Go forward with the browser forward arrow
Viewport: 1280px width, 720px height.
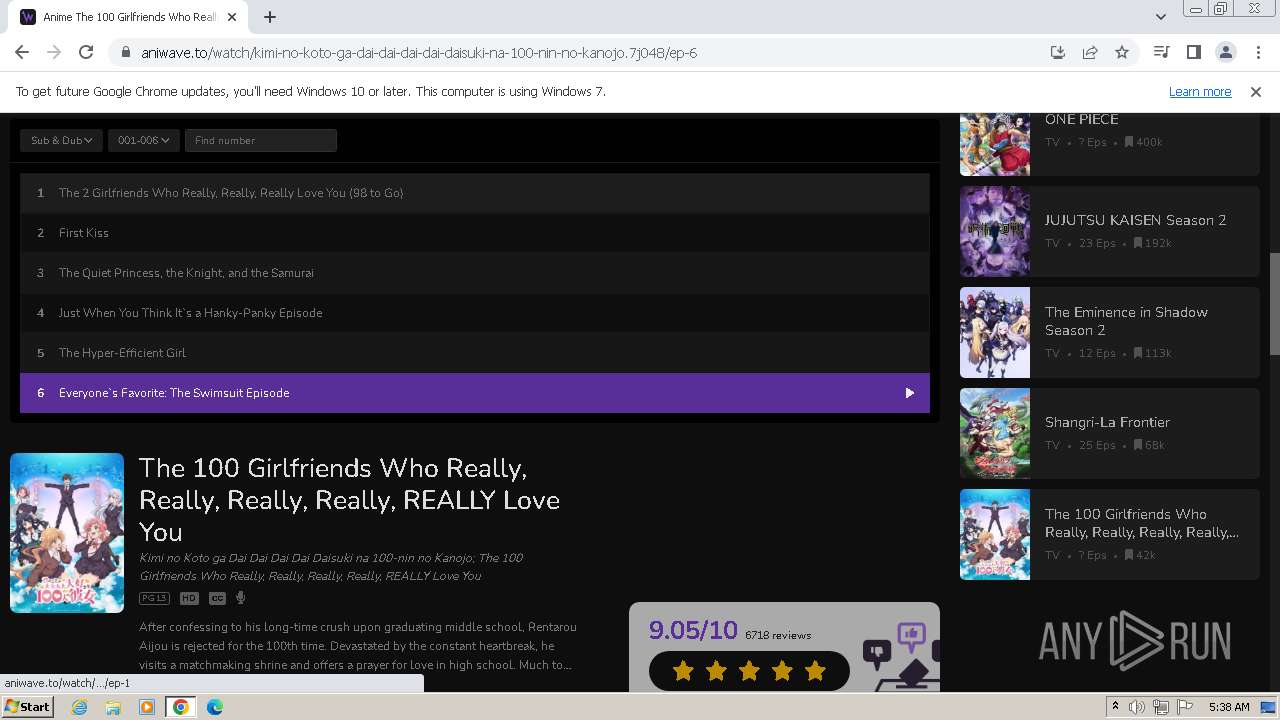pos(54,52)
